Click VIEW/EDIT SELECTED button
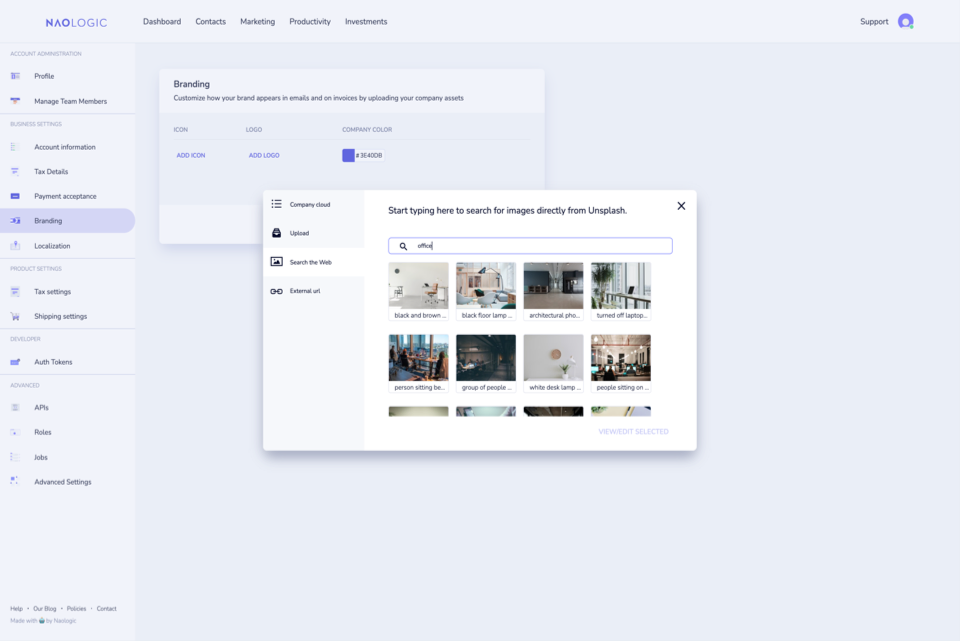The height and width of the screenshot is (641, 960). click(633, 432)
